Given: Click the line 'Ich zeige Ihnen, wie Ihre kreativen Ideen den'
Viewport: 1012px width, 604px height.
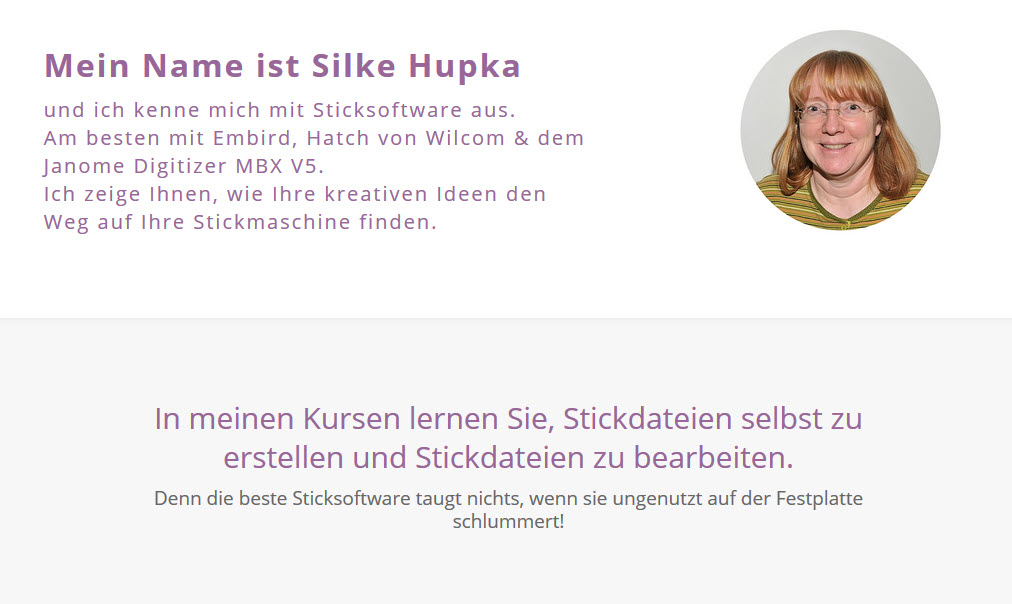Looking at the screenshot, I should [295, 194].
